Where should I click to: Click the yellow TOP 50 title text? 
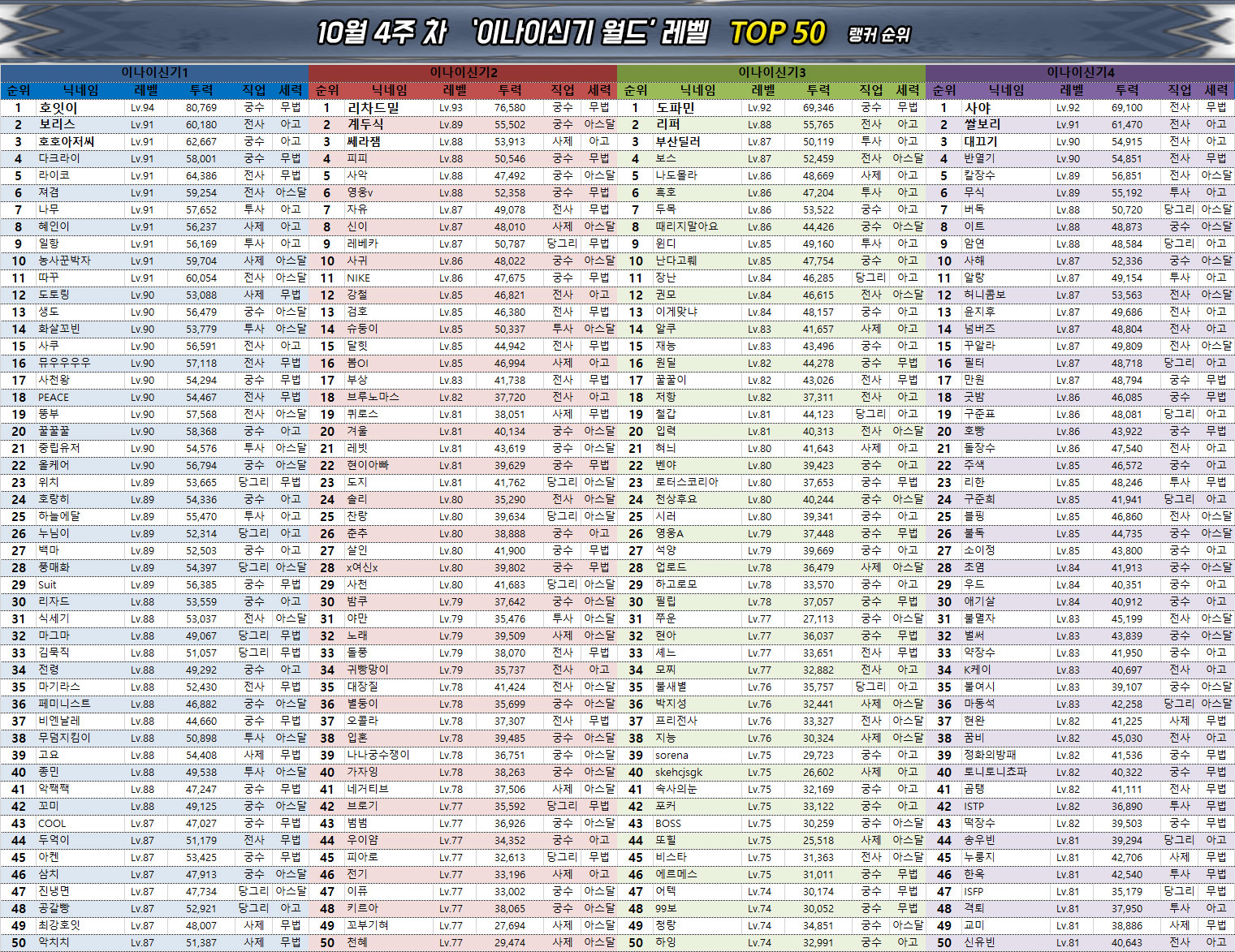[x=777, y=32]
